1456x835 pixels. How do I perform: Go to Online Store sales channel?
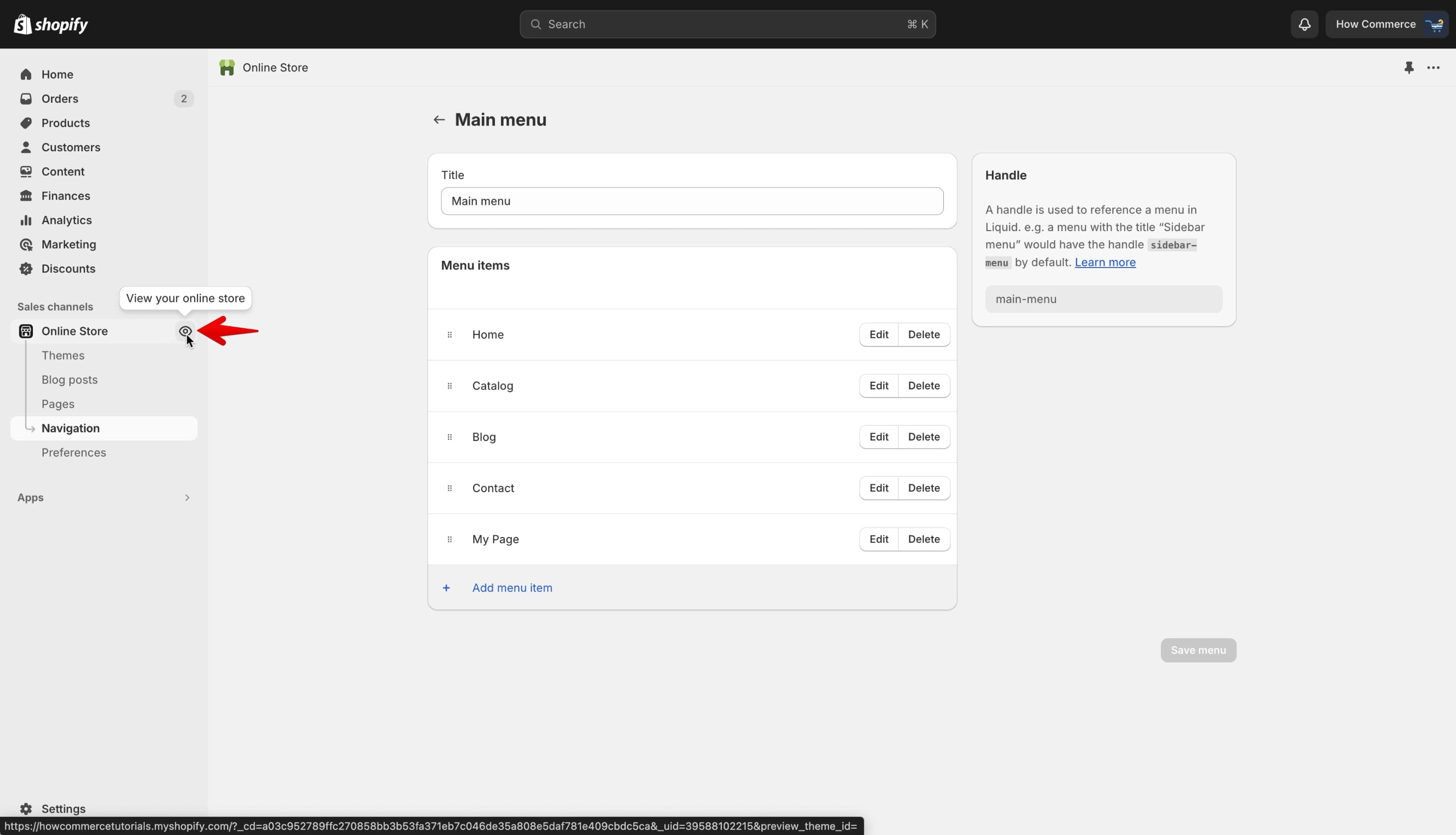pos(74,331)
